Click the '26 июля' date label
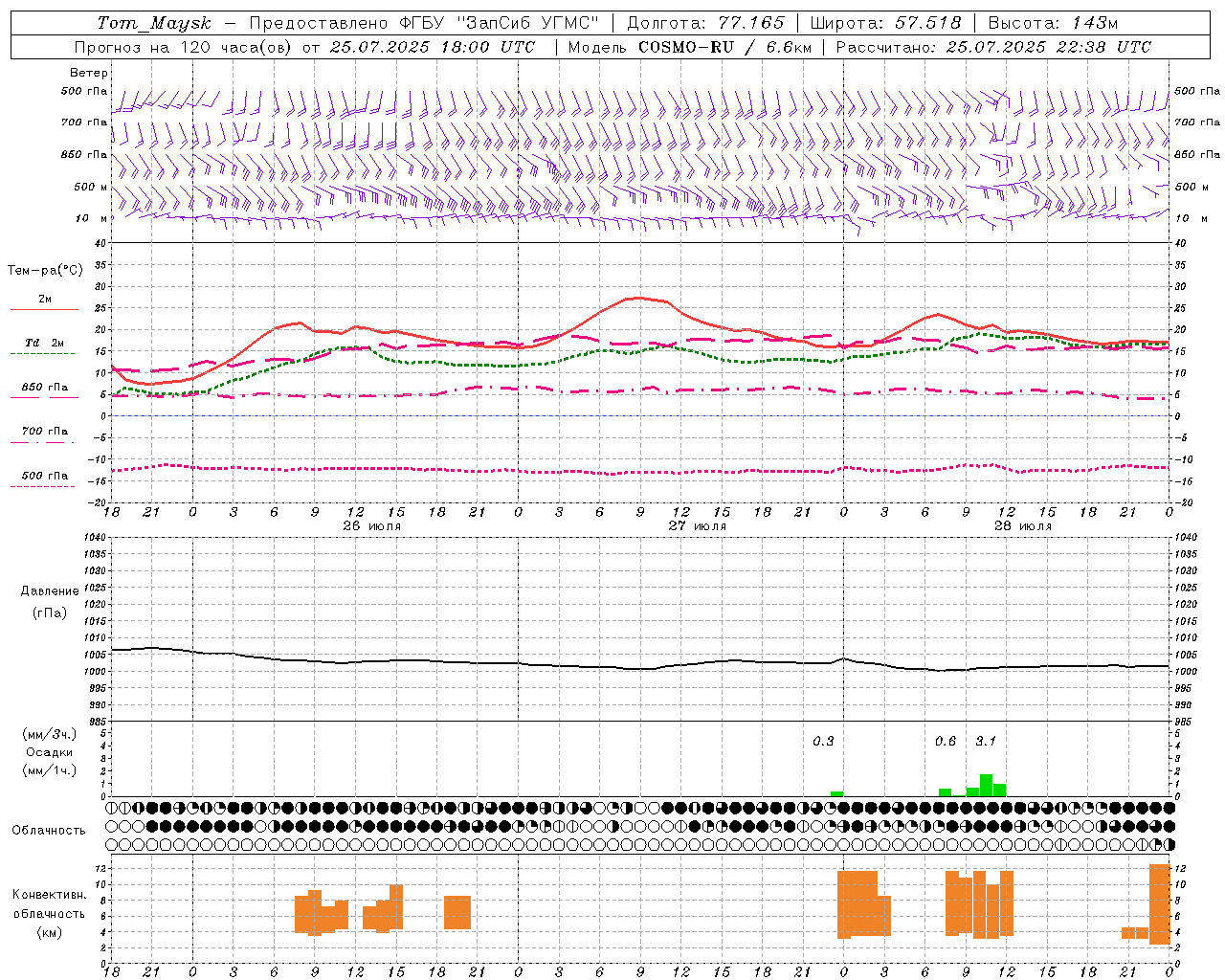 pos(372,526)
